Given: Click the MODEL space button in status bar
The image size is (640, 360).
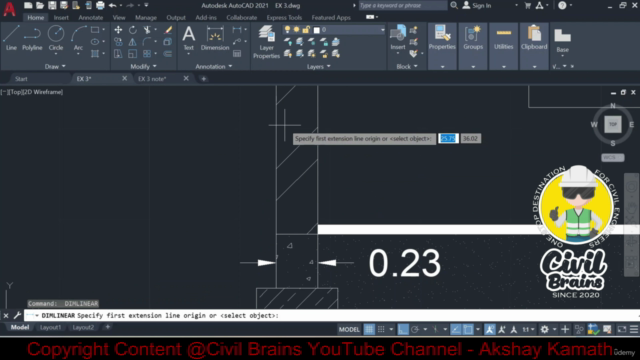Looking at the screenshot, I should click(349, 329).
